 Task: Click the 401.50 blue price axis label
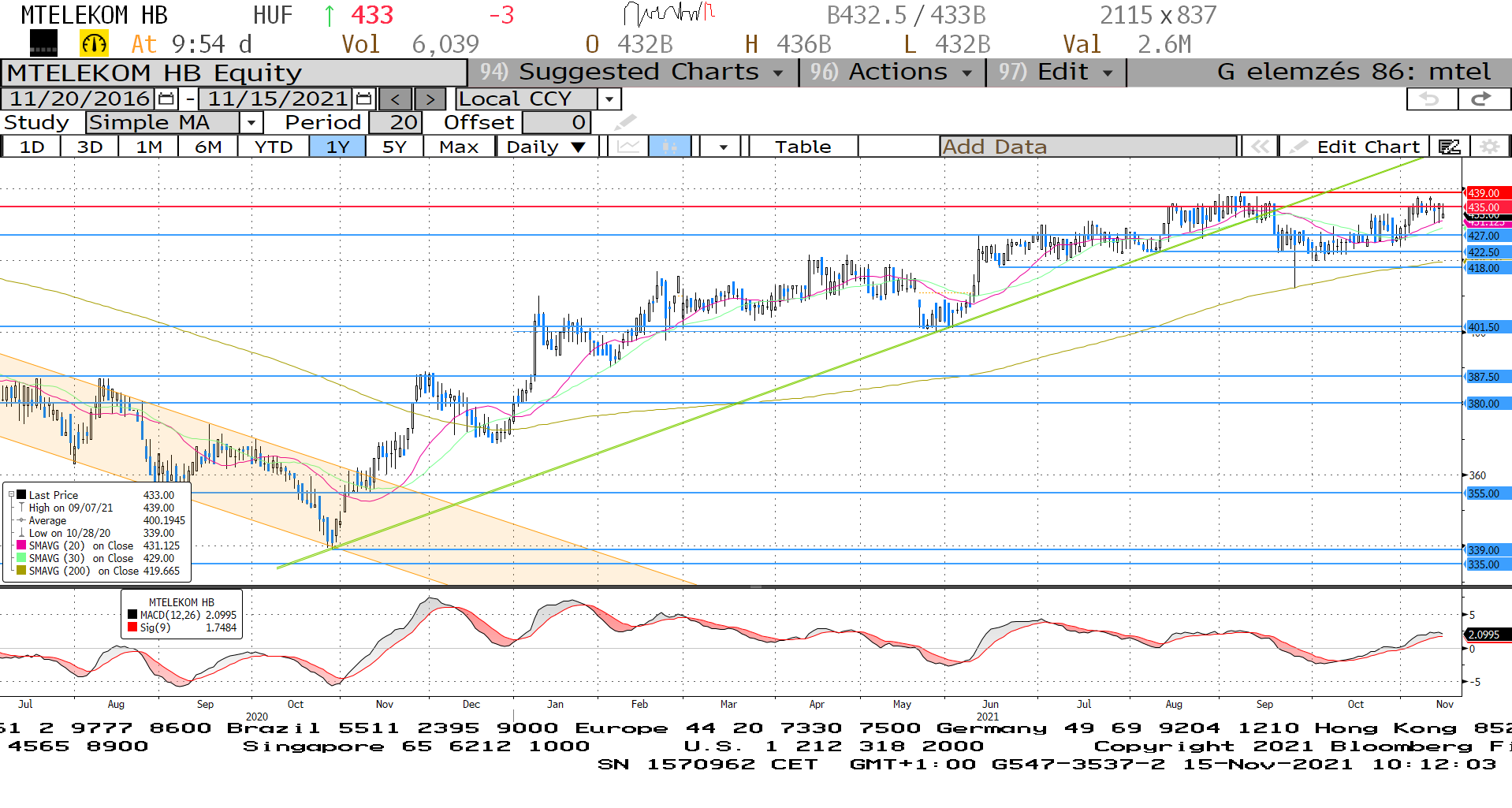1487,327
